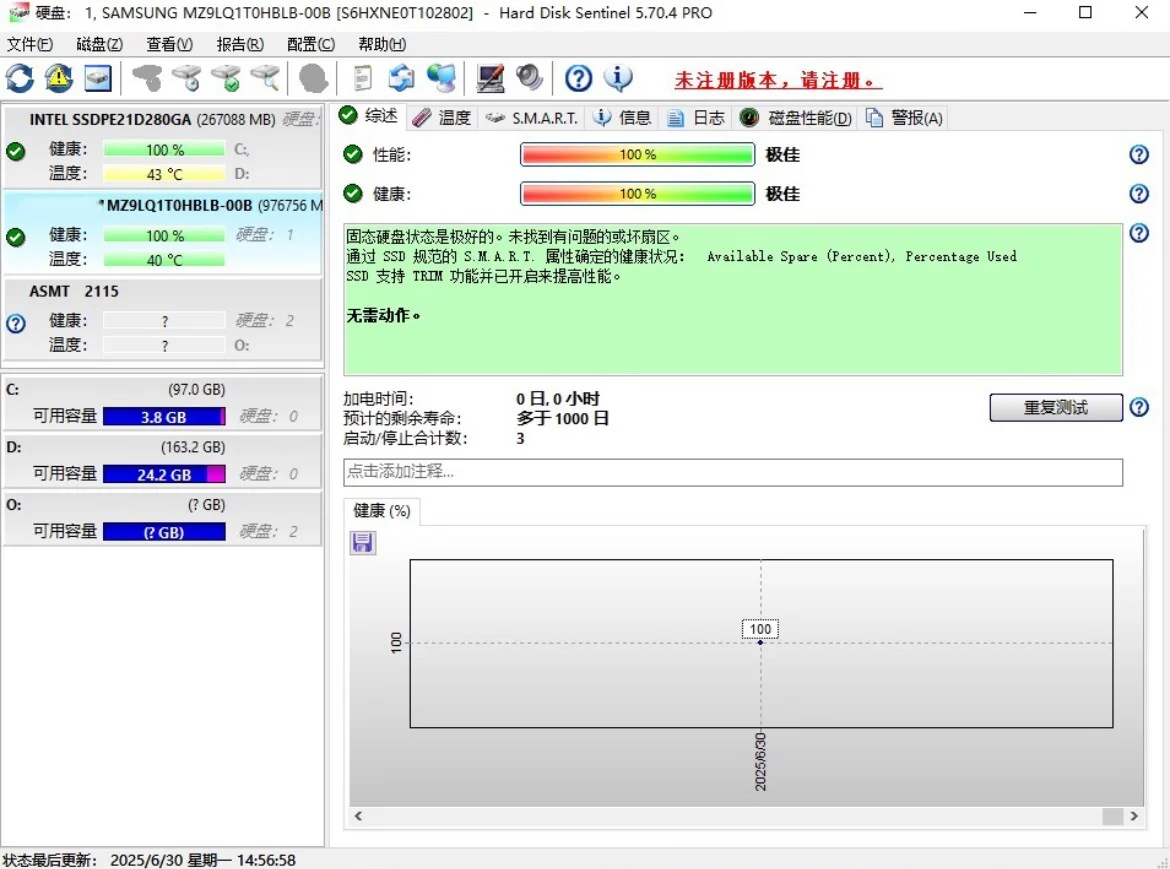Click the hard disk drive toolbar icon
Image resolution: width=1170 pixels, height=869 pixels.
click(x=97, y=78)
